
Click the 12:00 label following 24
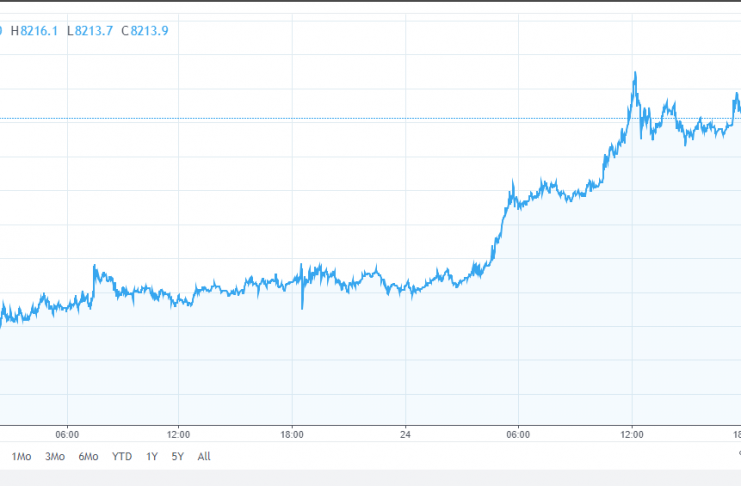pyautogui.click(x=632, y=435)
